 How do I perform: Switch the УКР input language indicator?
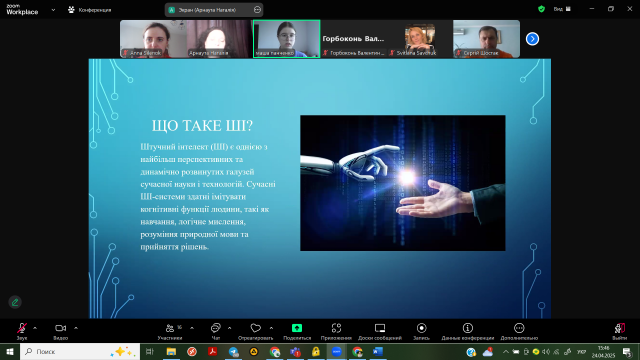(x=581, y=352)
